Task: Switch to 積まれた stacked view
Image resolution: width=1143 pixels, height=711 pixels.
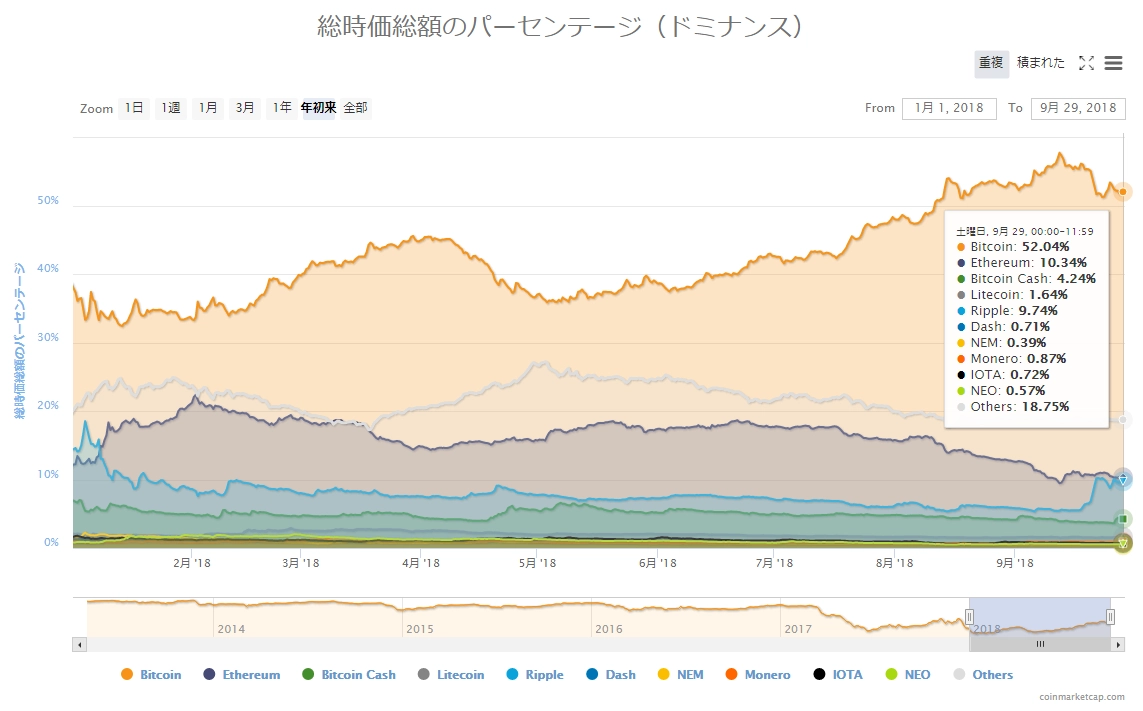Action: click(1041, 63)
